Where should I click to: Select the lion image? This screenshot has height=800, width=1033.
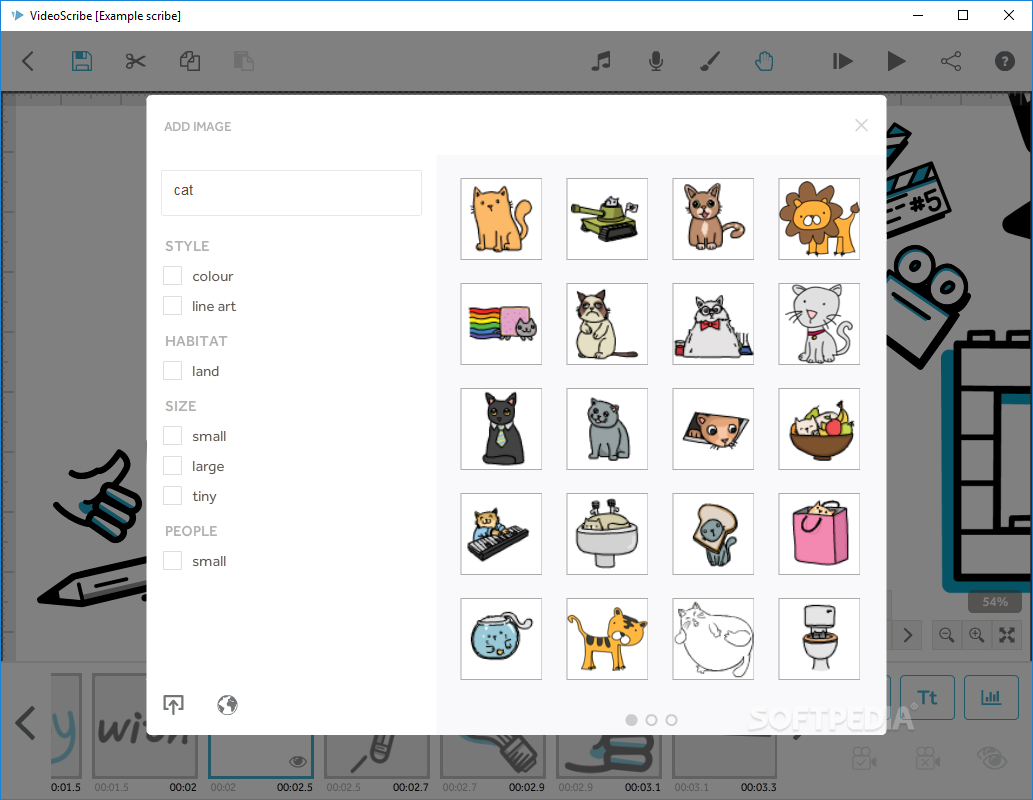pyautogui.click(x=820, y=219)
